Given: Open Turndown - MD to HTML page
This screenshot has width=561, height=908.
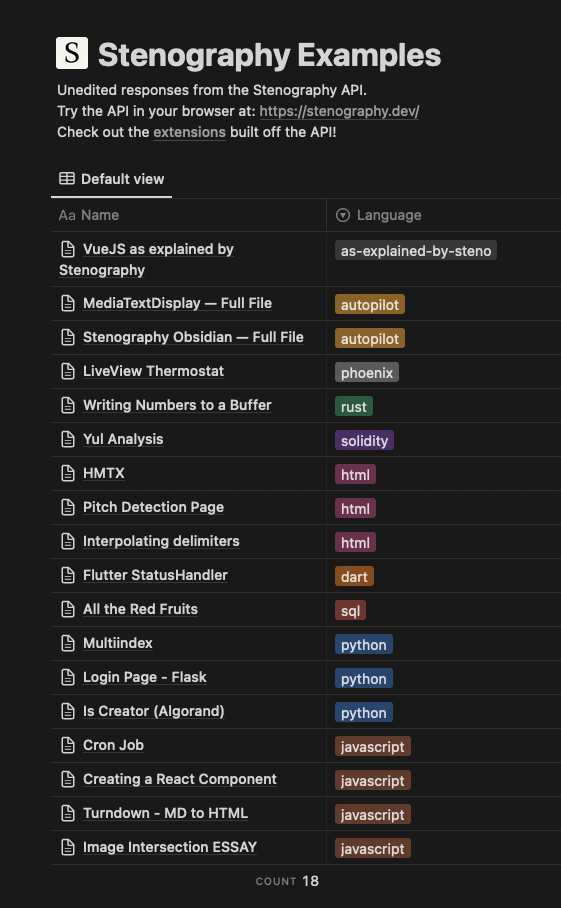Looking at the screenshot, I should pos(165,814).
